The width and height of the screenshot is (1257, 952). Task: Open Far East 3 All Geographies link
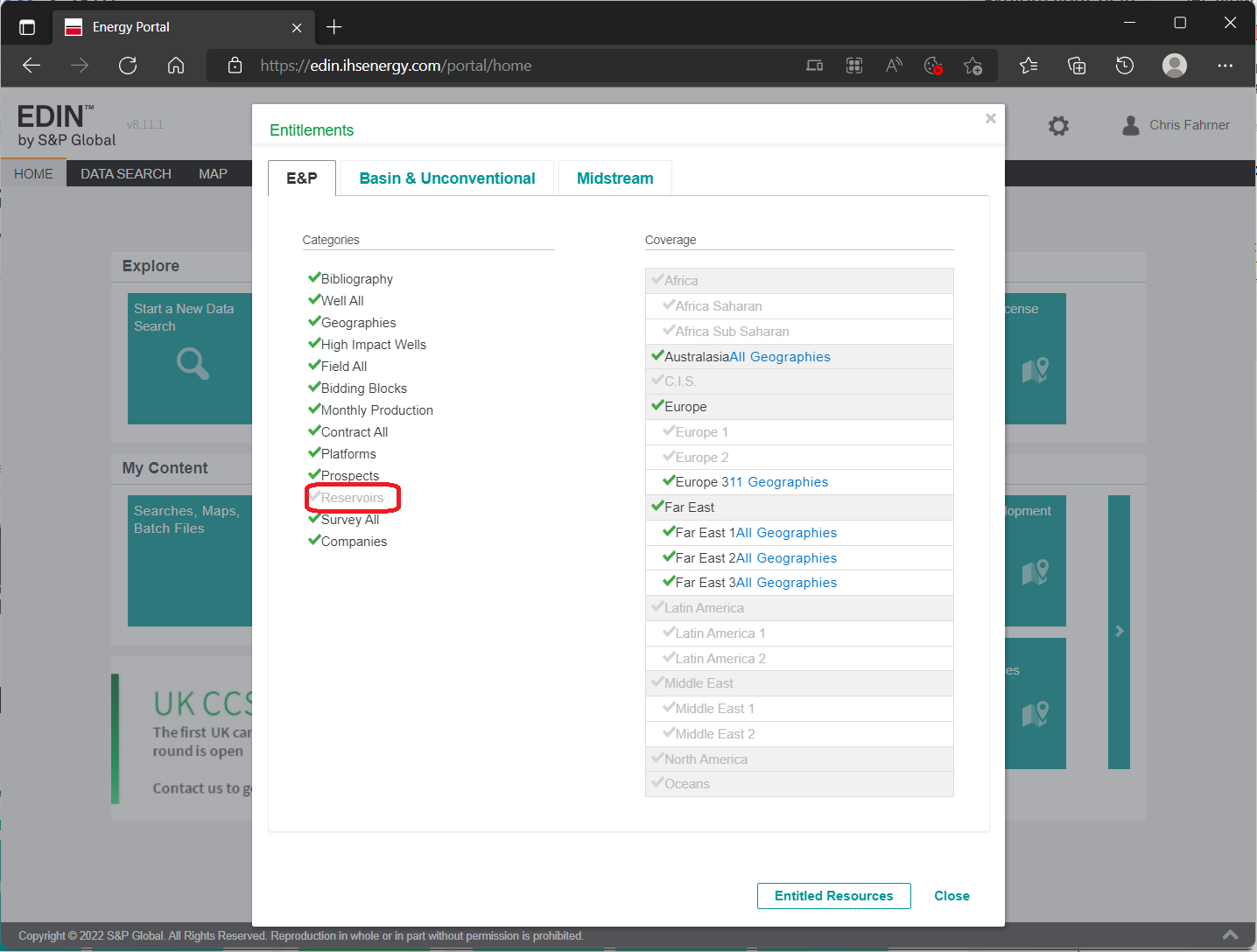pyautogui.click(x=787, y=582)
